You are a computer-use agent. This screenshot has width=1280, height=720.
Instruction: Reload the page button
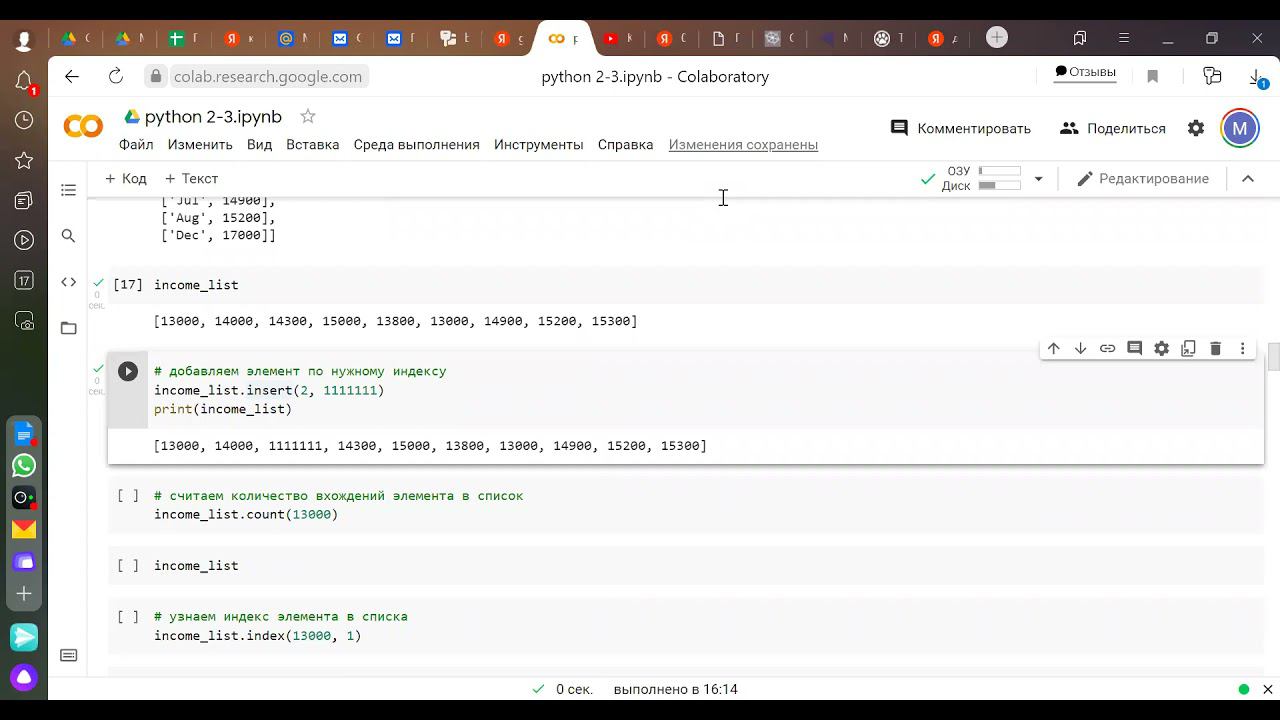click(x=115, y=76)
